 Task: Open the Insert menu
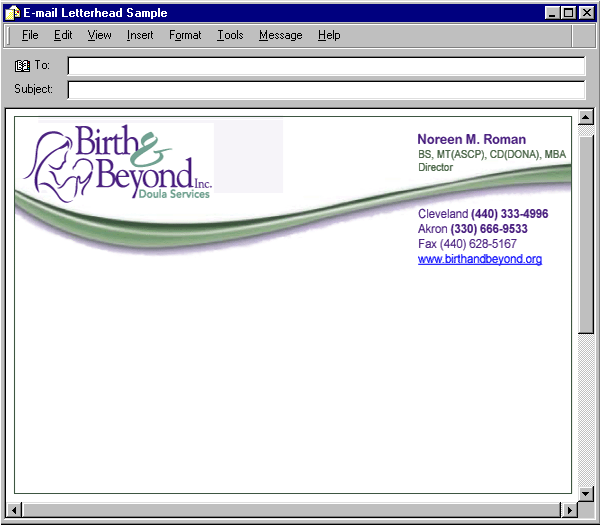[140, 35]
